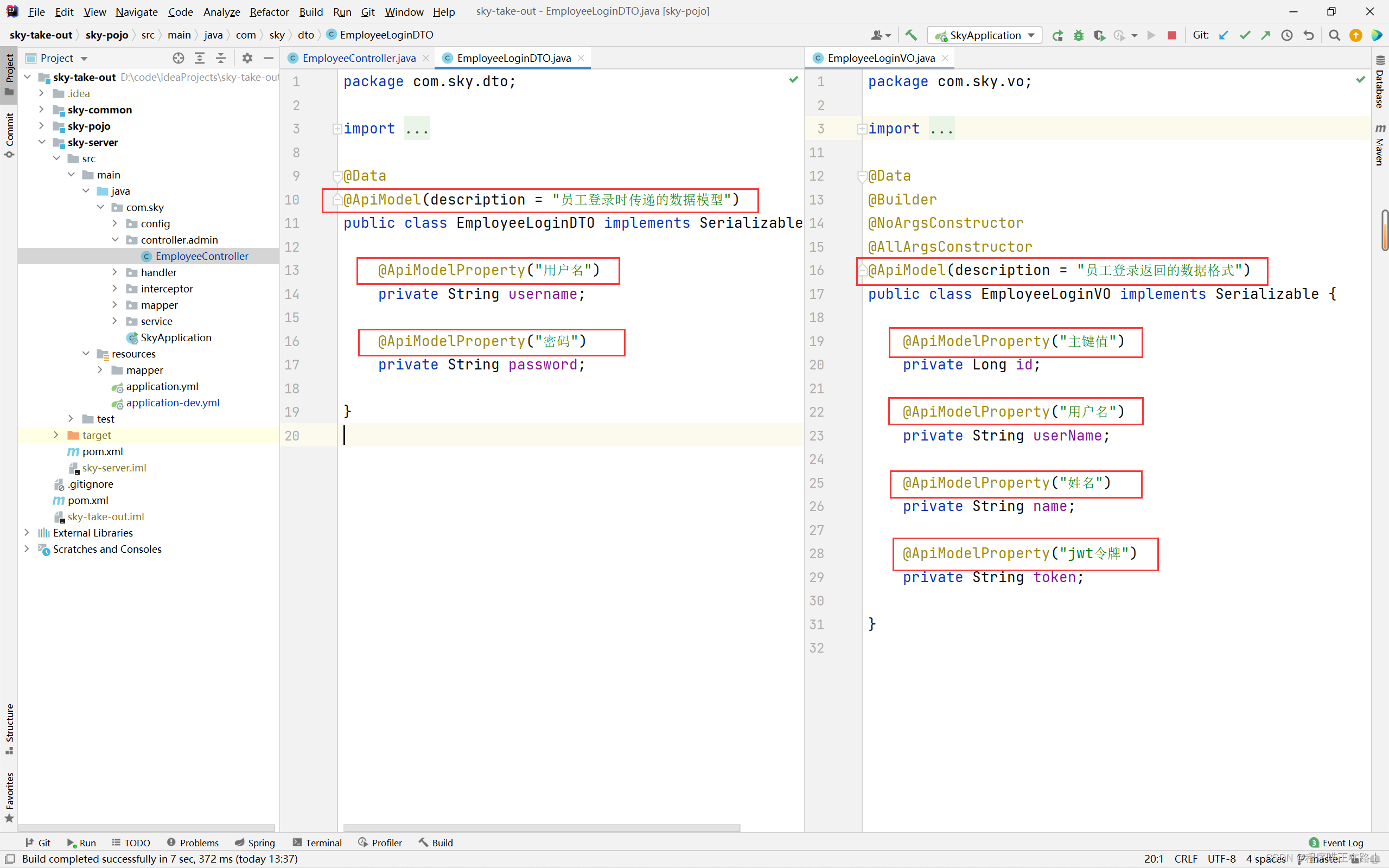This screenshot has width=1389, height=868.
Task: Select EmployeeController in project tree
Action: pyautogui.click(x=200, y=255)
